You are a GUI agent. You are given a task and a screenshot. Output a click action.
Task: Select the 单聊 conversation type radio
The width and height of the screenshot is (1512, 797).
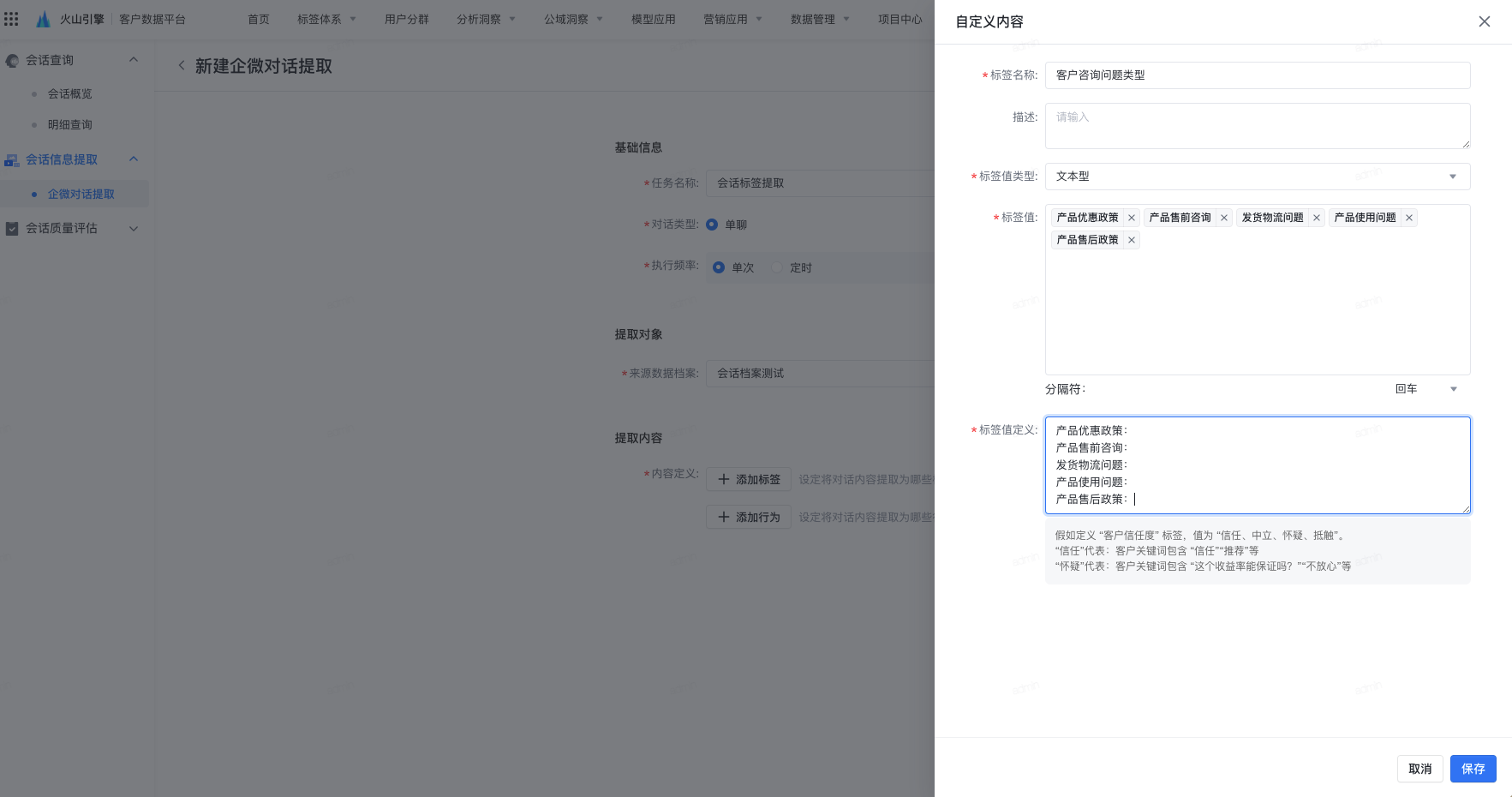712,225
